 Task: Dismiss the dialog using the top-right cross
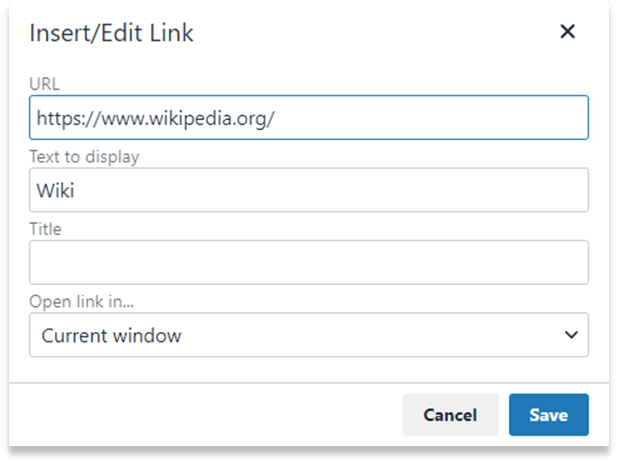coord(568,31)
